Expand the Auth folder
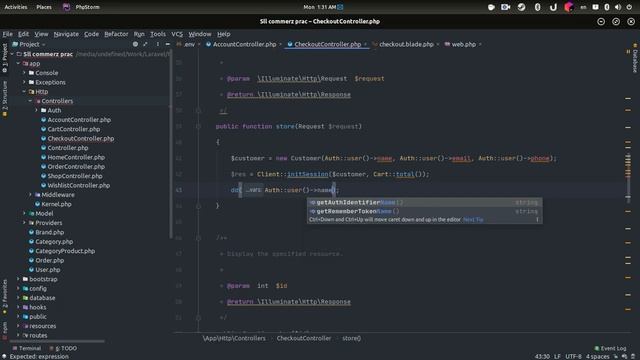 click(36, 110)
